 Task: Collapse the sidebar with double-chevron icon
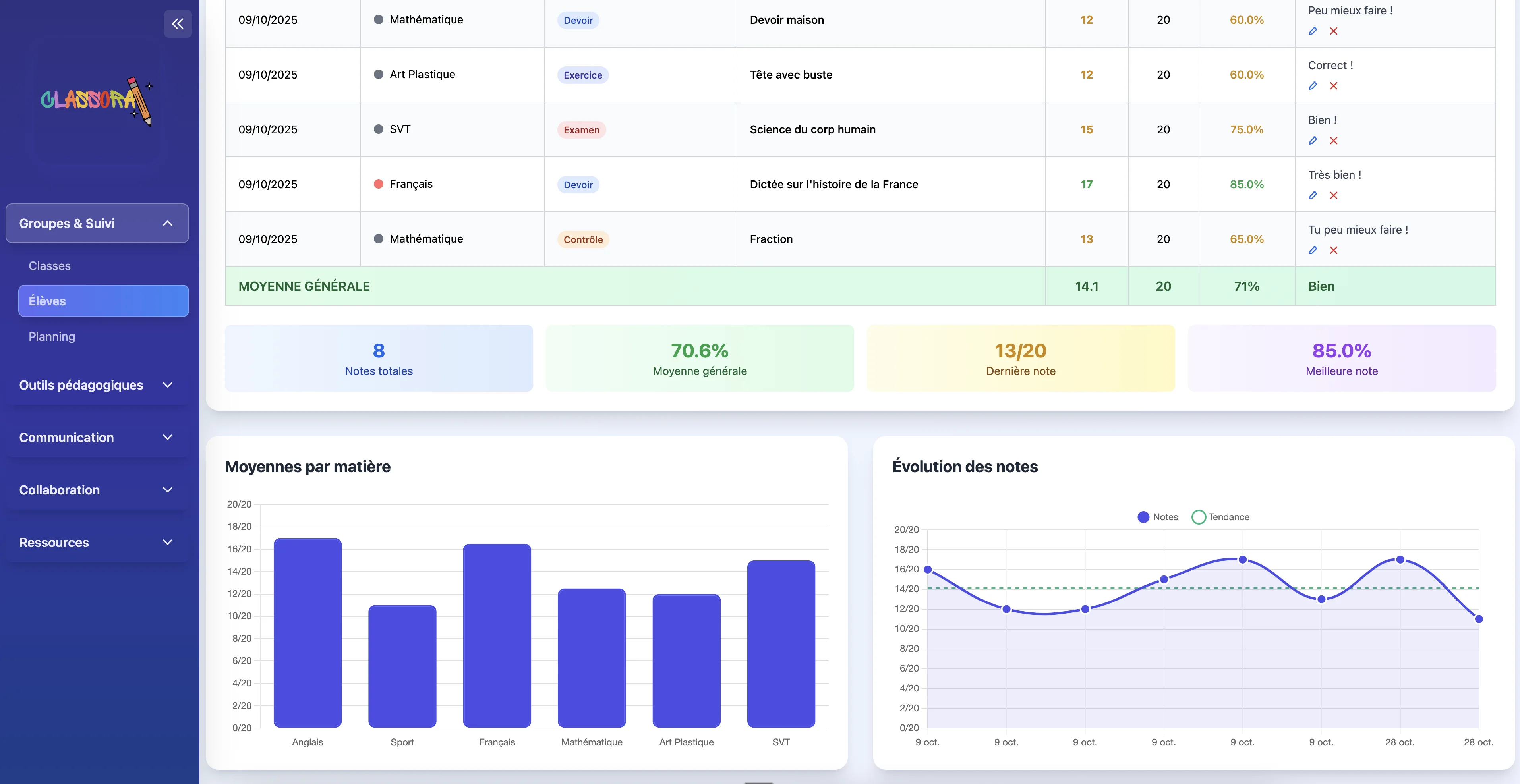tap(178, 23)
